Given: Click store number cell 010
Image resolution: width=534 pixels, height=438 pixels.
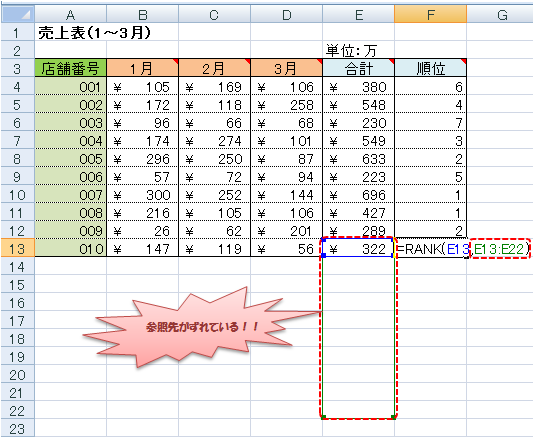Looking at the screenshot, I should pos(70,249).
